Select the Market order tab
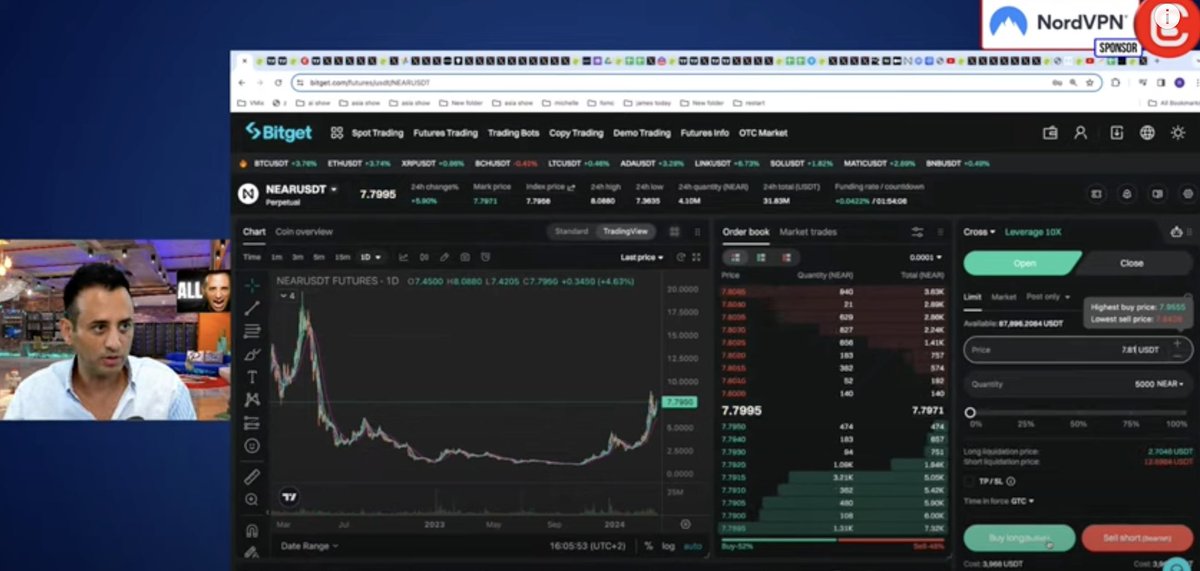The width and height of the screenshot is (1200, 571). [1003, 297]
